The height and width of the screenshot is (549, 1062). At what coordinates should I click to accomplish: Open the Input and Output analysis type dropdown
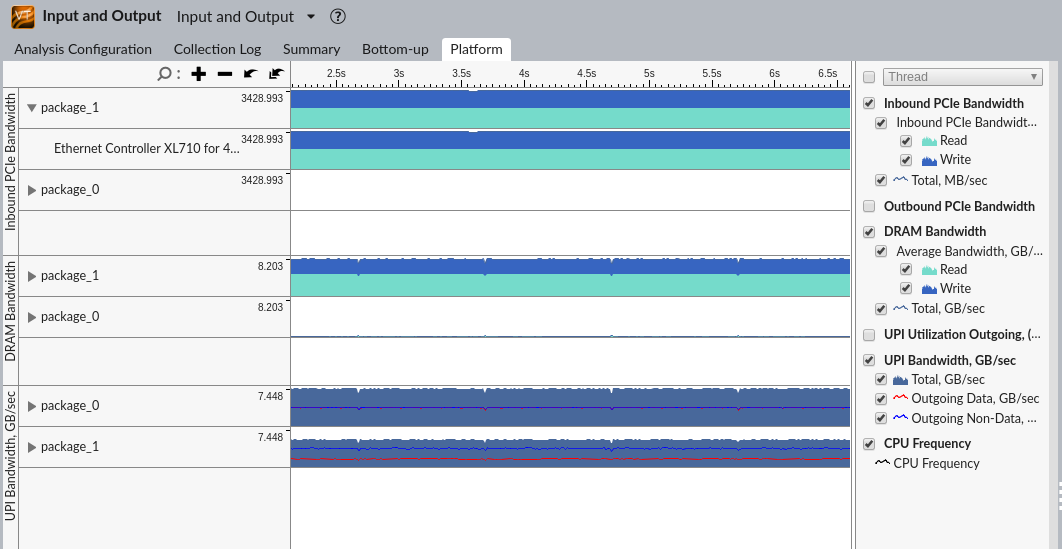pos(311,17)
